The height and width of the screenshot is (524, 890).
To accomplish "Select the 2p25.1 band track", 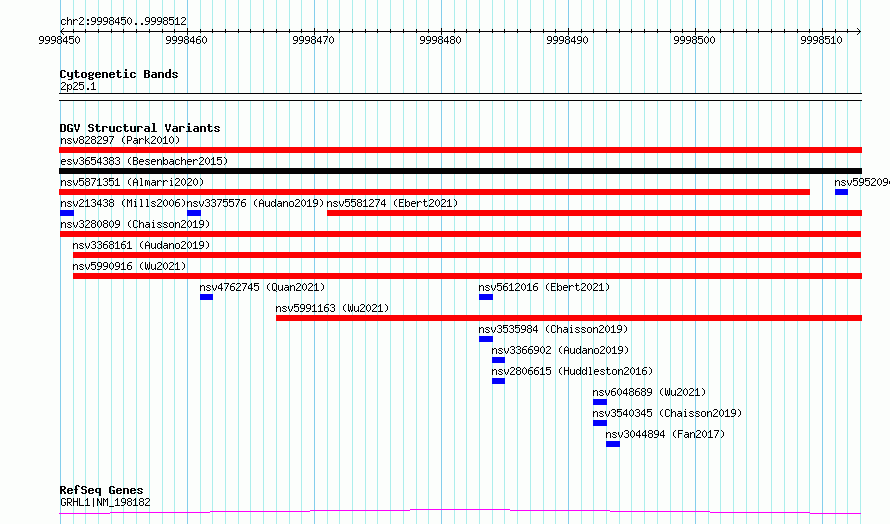I will pos(460,97).
